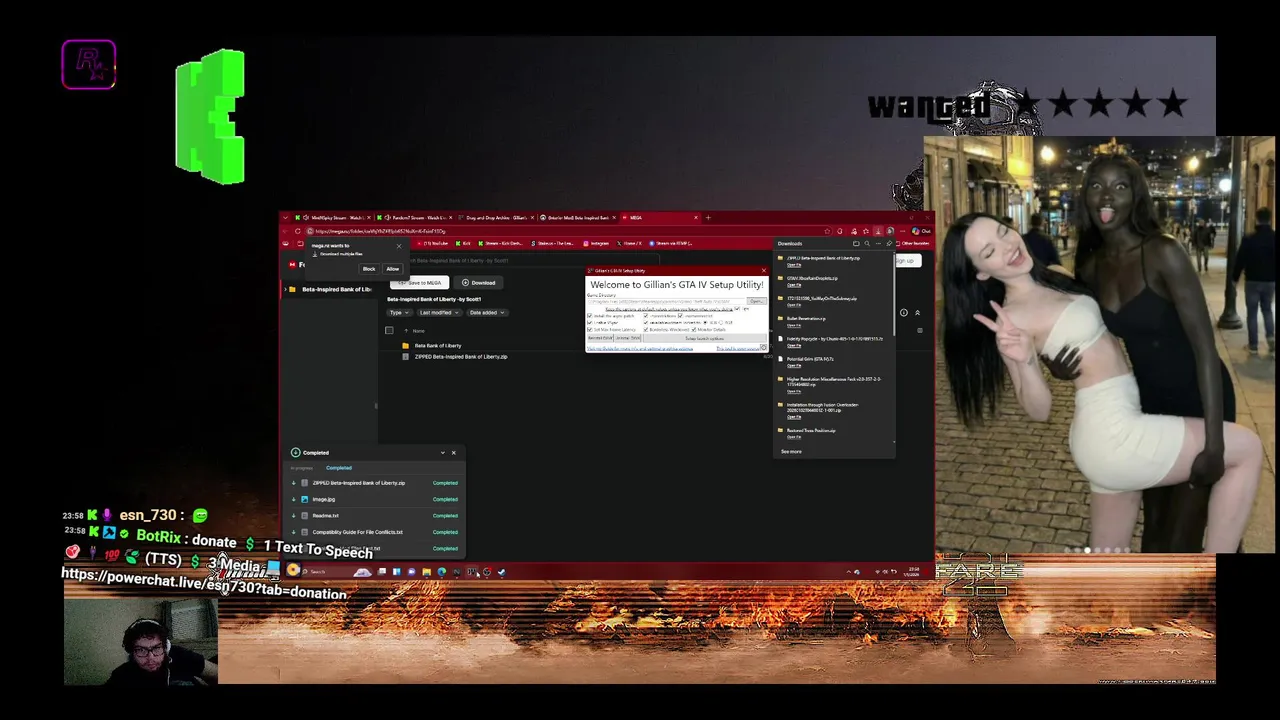Viewport: 1280px width, 720px height.
Task: Toggle the Borderless Windowed checkbox
Action: pos(646,329)
